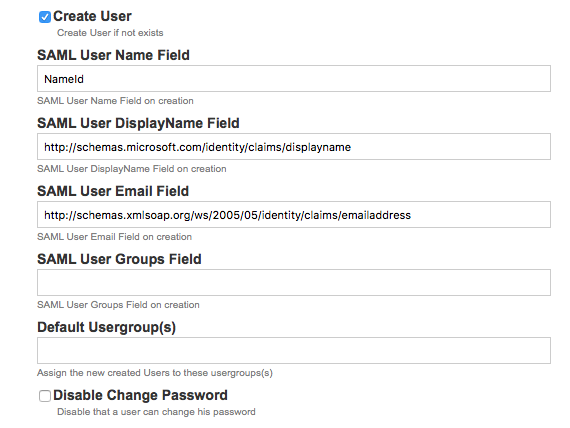
Task: Click 'Assign the new created Users' help text
Action: 155,373
